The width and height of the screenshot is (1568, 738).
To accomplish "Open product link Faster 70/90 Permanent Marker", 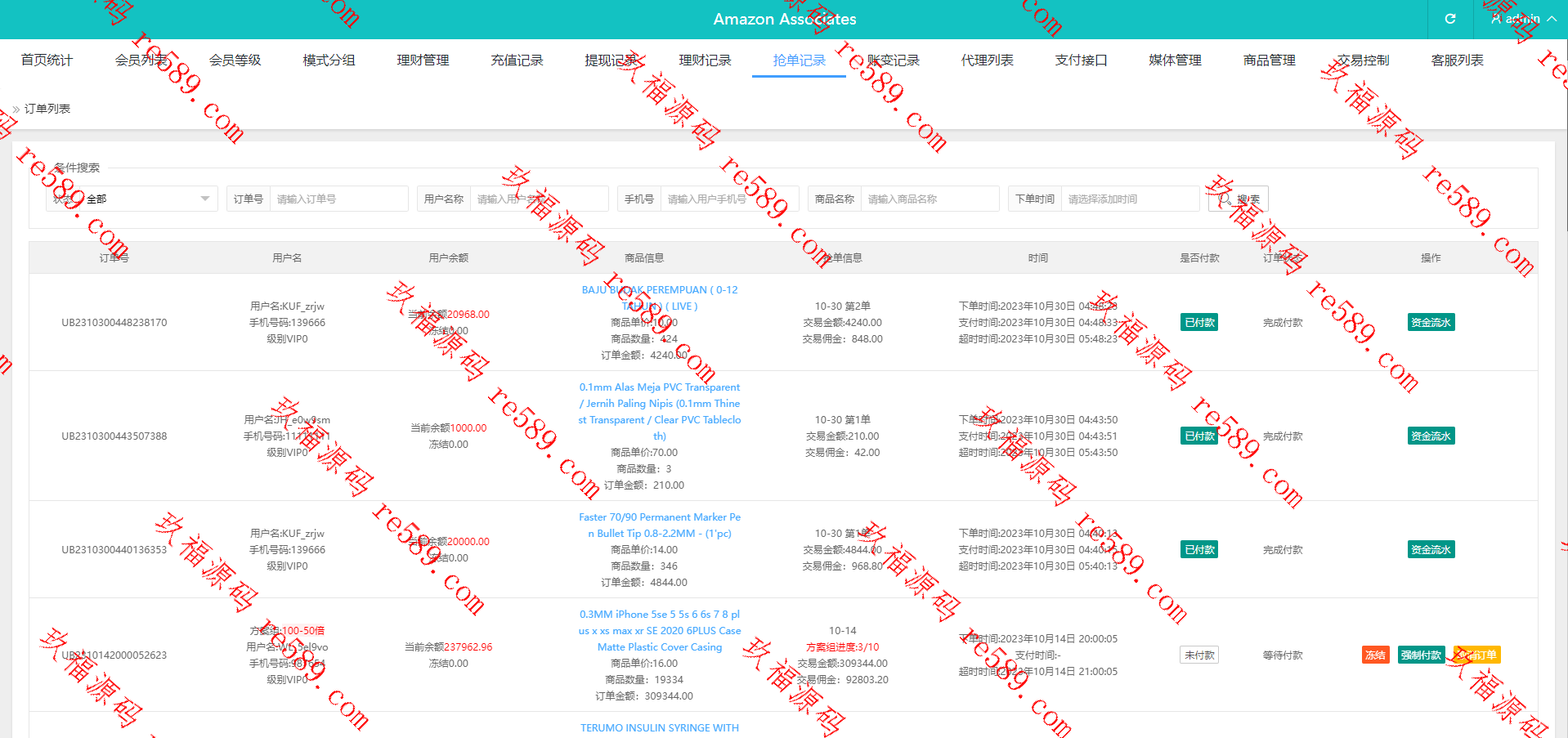I will click(x=660, y=525).
